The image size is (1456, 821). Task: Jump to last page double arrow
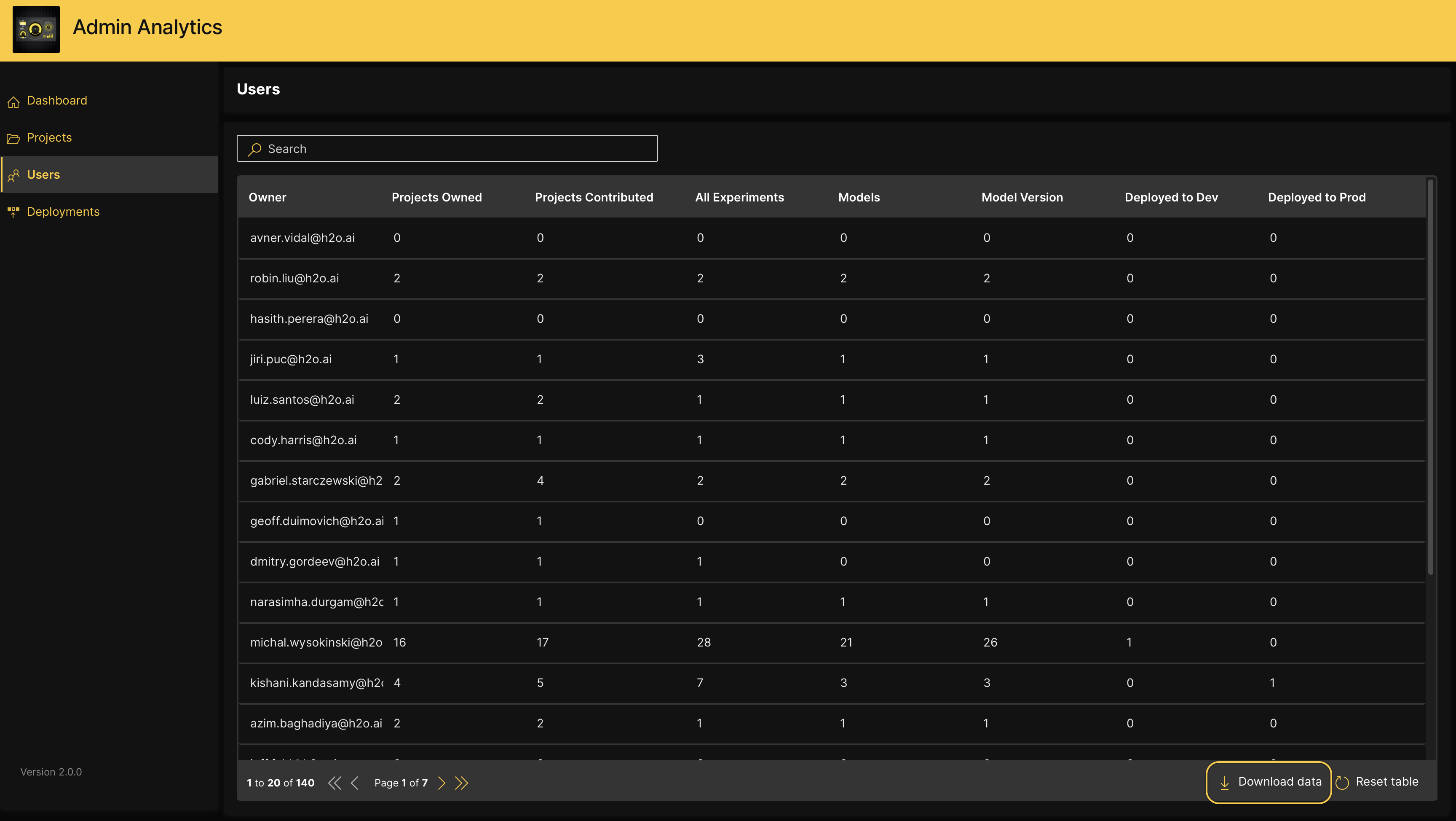coord(462,783)
